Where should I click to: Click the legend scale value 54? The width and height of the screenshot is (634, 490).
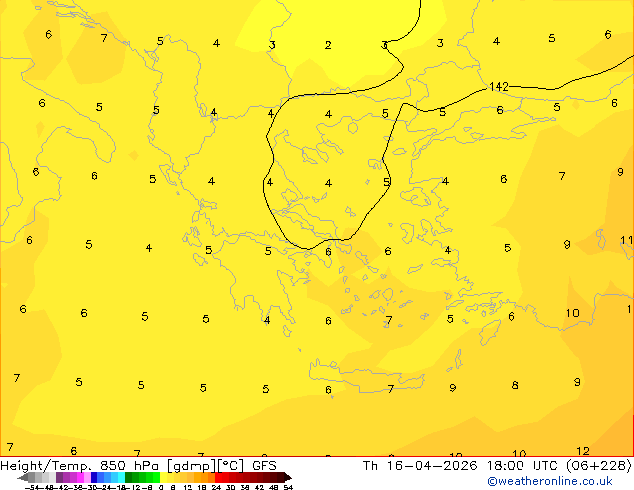point(288,488)
